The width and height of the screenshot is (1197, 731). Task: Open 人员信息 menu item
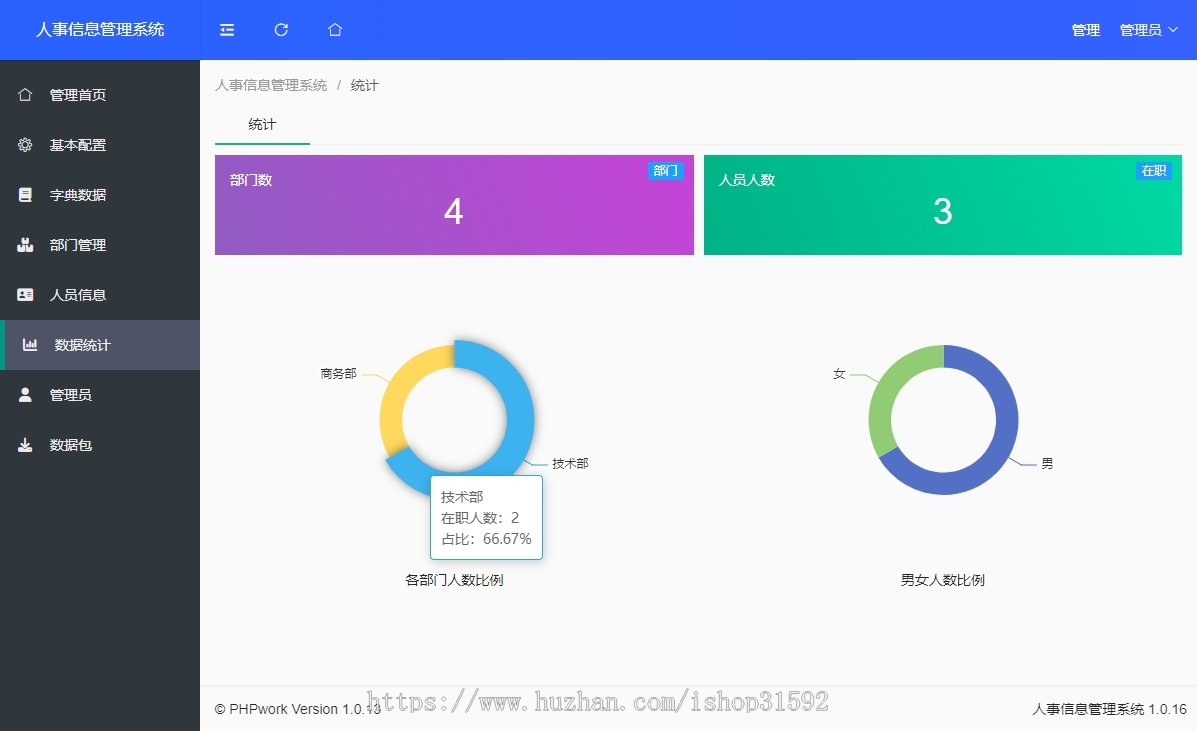[x=100, y=295]
